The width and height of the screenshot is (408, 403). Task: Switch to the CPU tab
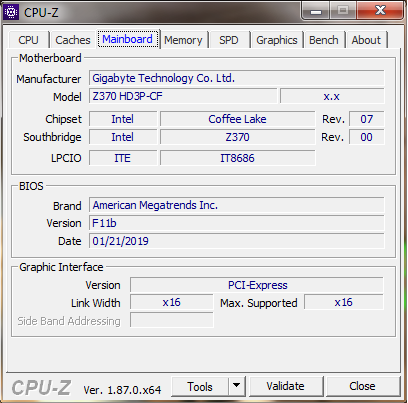coord(28,40)
